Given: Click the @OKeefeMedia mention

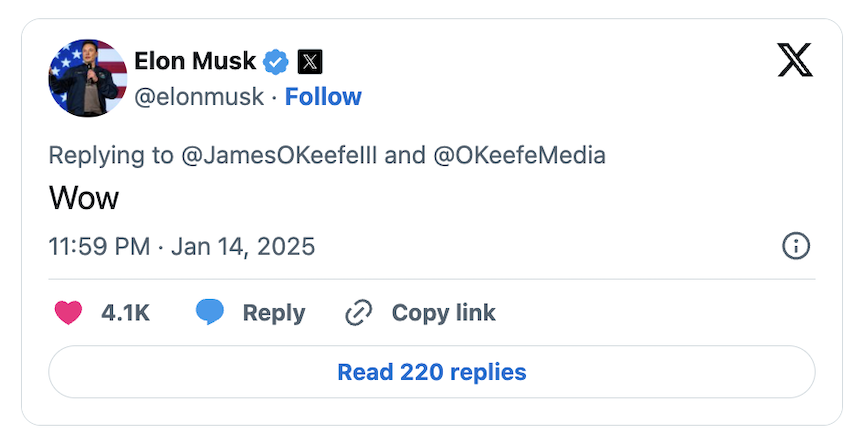Looking at the screenshot, I should coord(518,155).
